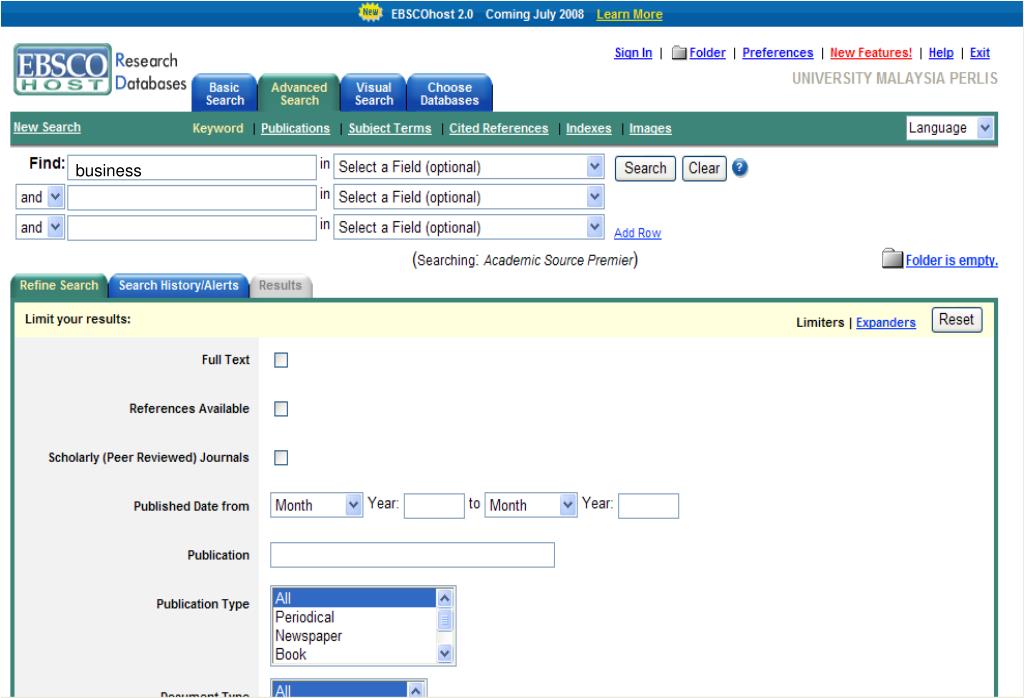This screenshot has width=1024, height=698.
Task: Click the Reset button
Action: pyautogui.click(x=957, y=320)
